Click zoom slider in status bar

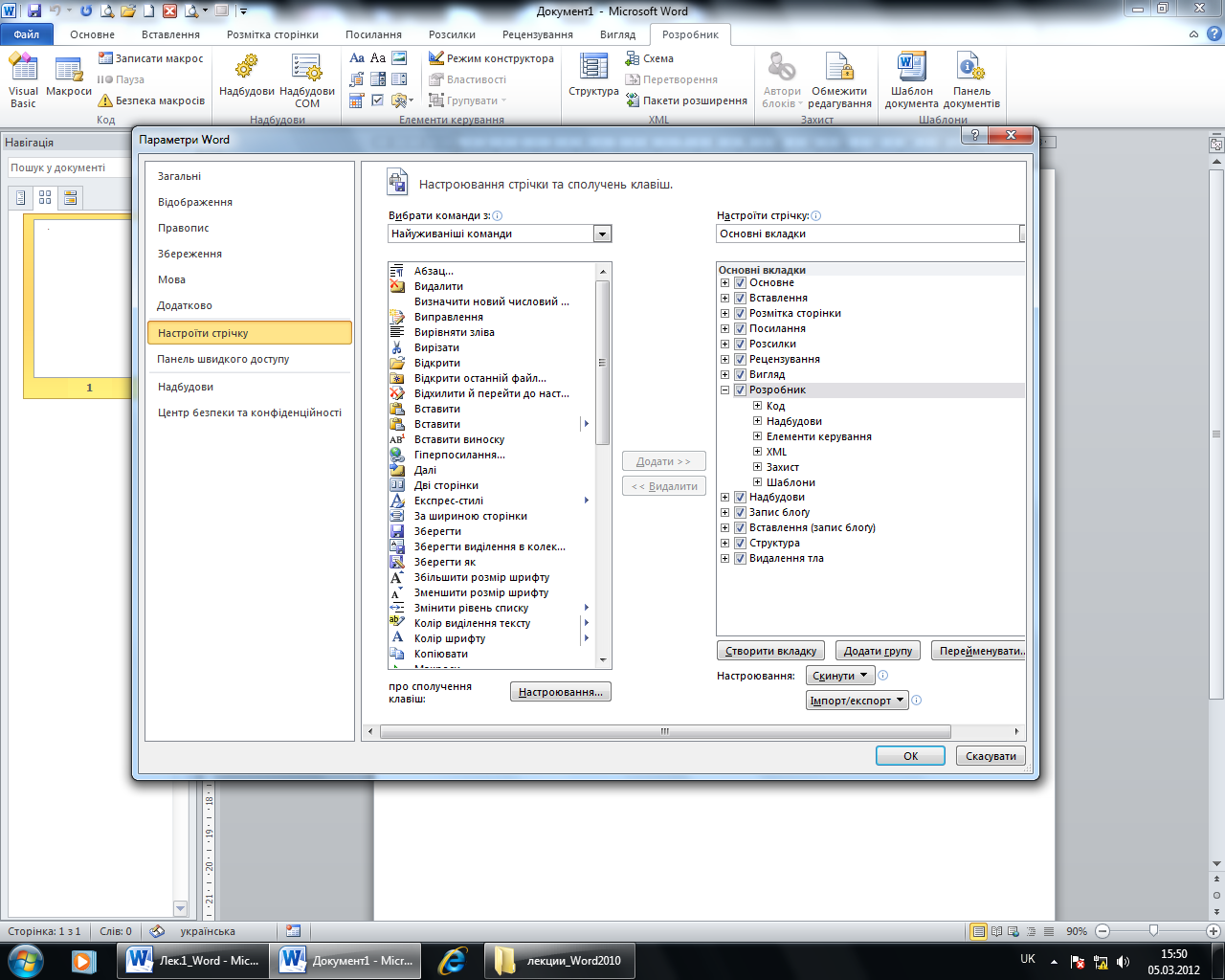1154,930
